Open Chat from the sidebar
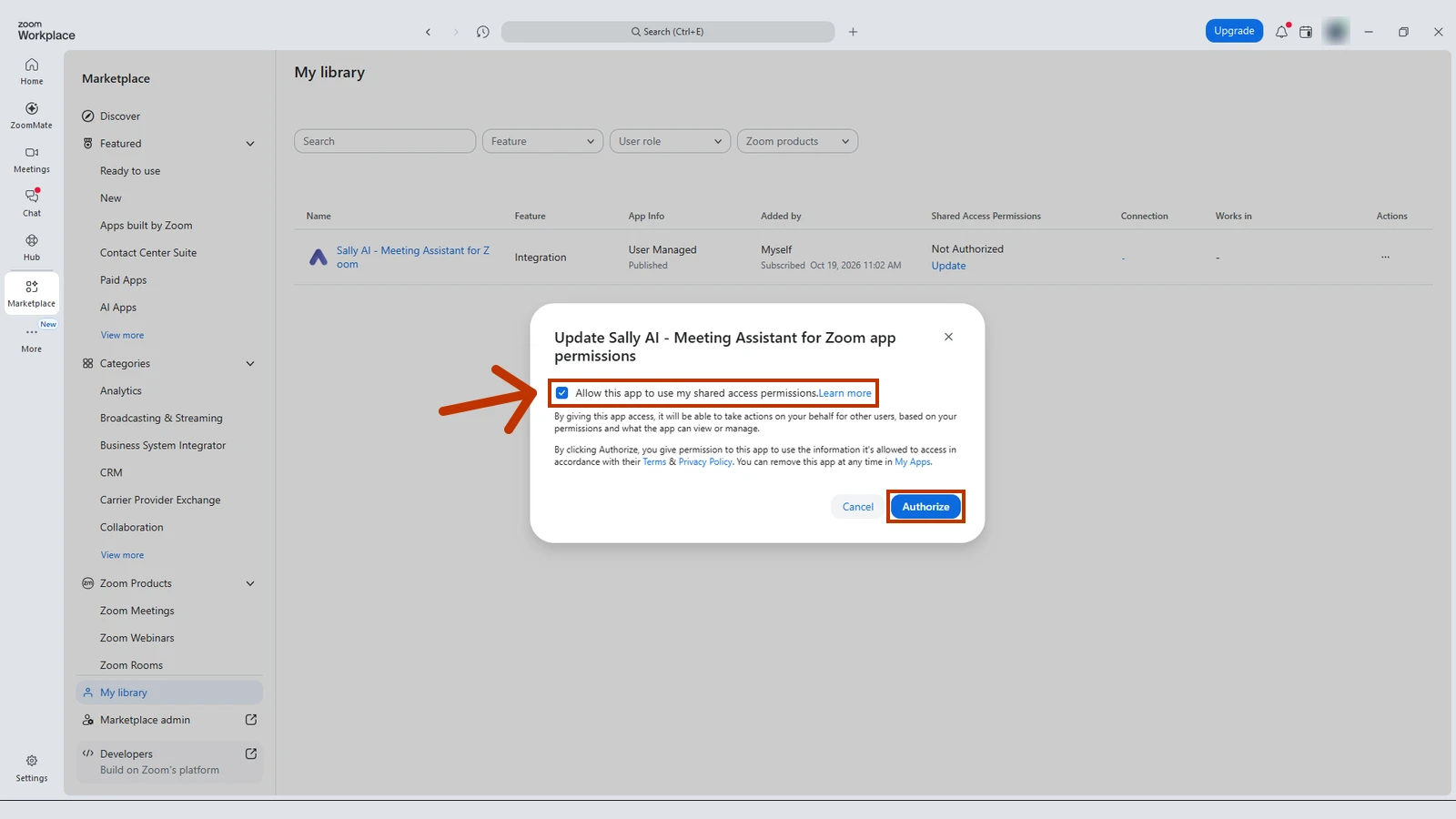 click(32, 203)
